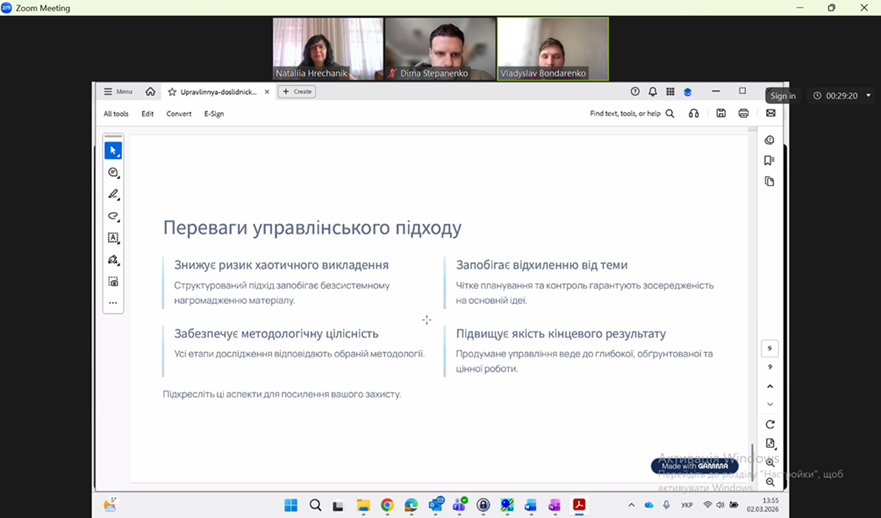
Task: Click the text 'Підвищує якість кінцевого результату'
Action: tap(561, 333)
